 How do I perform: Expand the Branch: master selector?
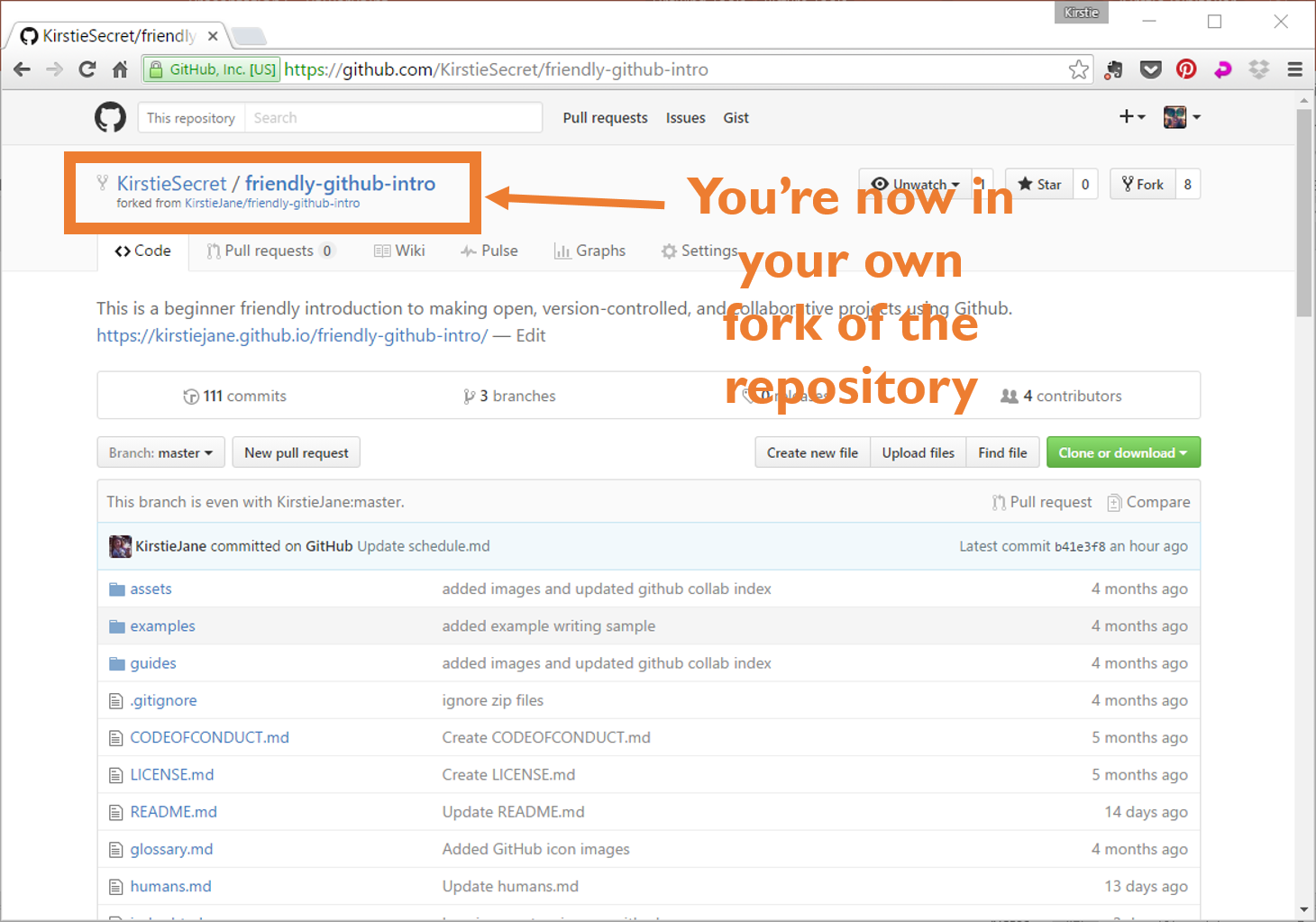[x=160, y=452]
